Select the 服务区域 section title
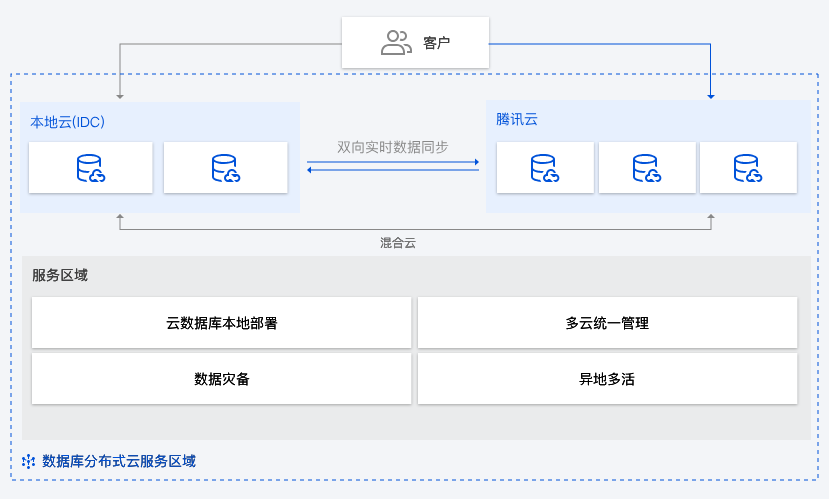Viewport: 829px width, 499px height. point(60,275)
